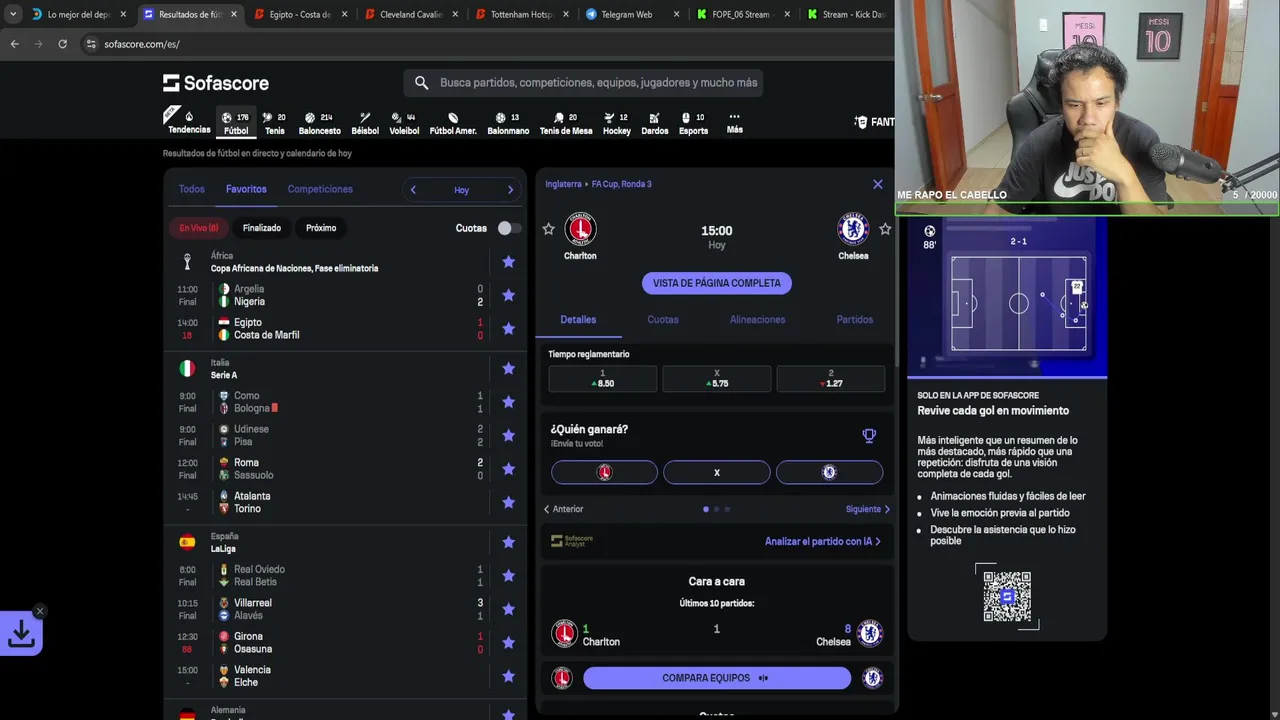Vote X for a draw
The height and width of the screenshot is (720, 1280).
click(x=716, y=472)
